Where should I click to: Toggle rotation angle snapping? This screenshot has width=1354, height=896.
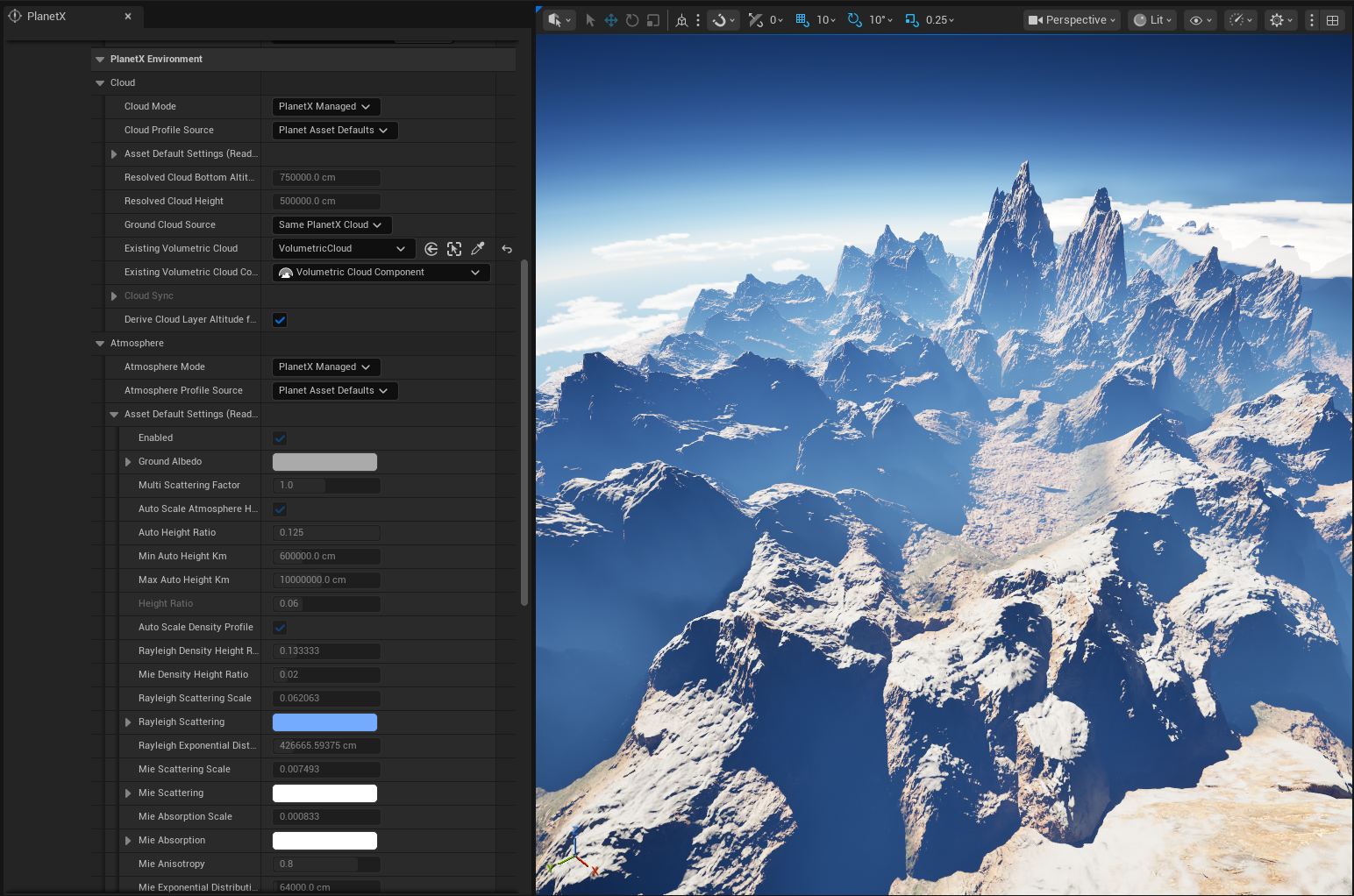[855, 20]
